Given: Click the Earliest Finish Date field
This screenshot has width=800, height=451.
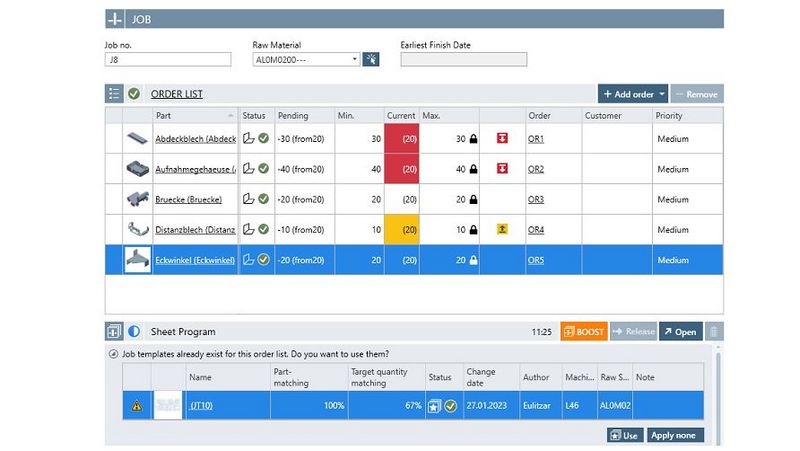Looking at the screenshot, I should tap(463, 60).
